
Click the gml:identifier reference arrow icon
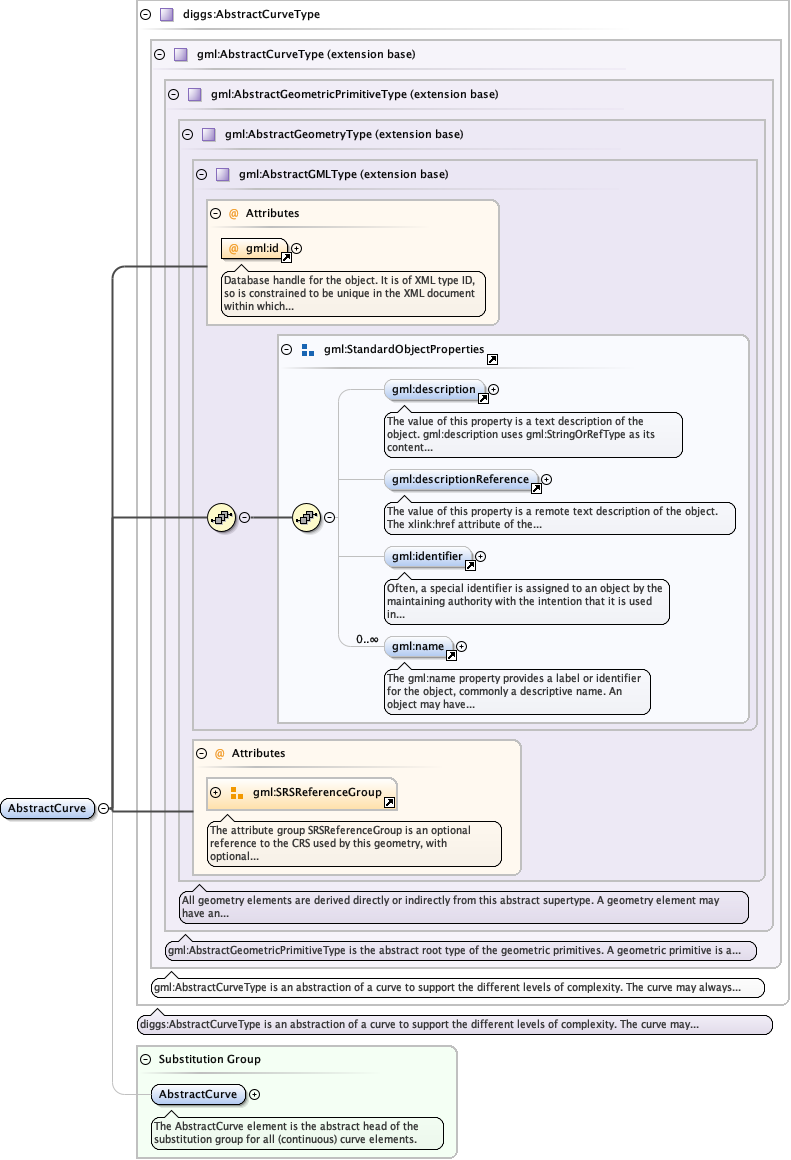click(x=470, y=565)
